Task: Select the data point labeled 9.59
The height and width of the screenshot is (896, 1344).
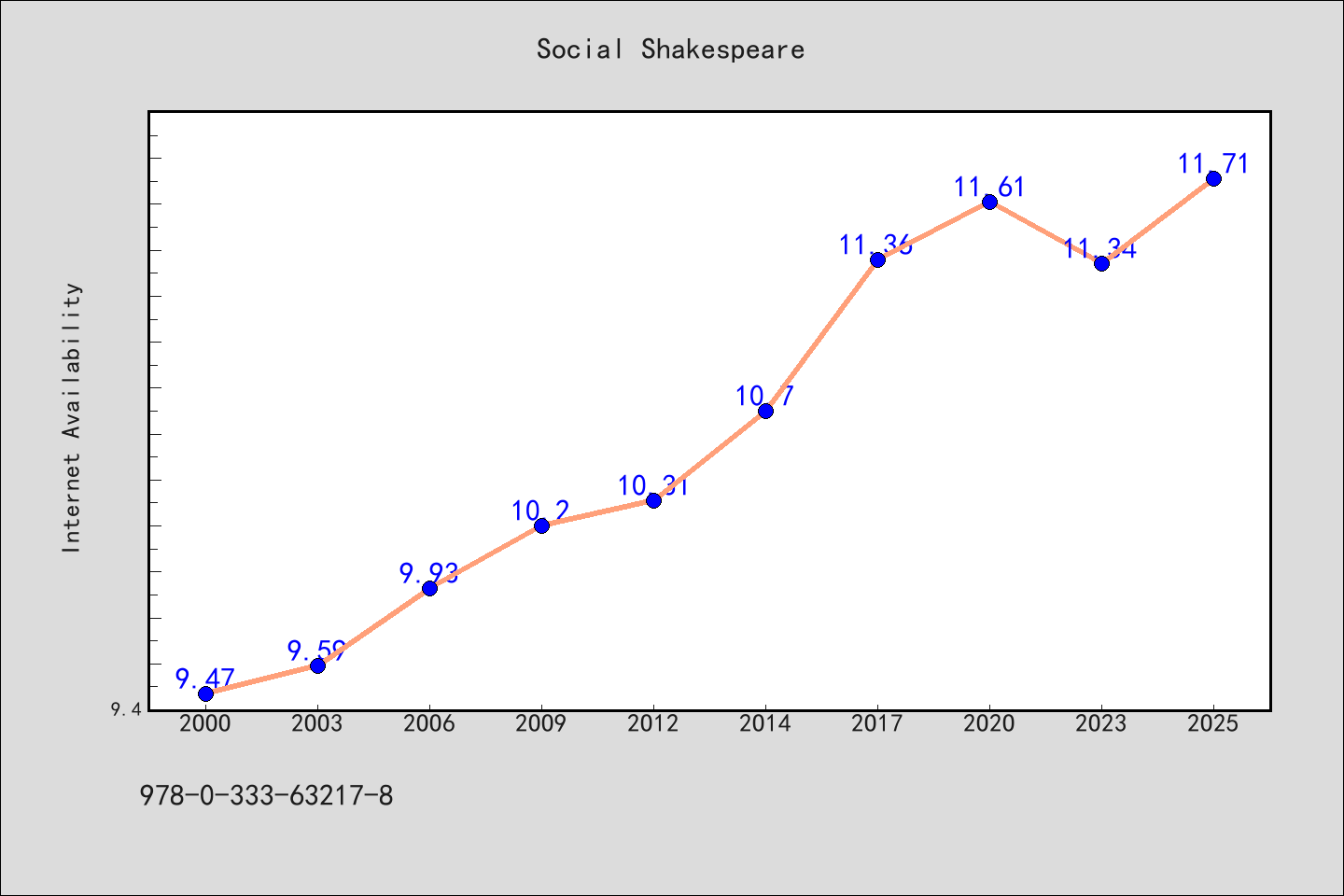Action: (317, 665)
